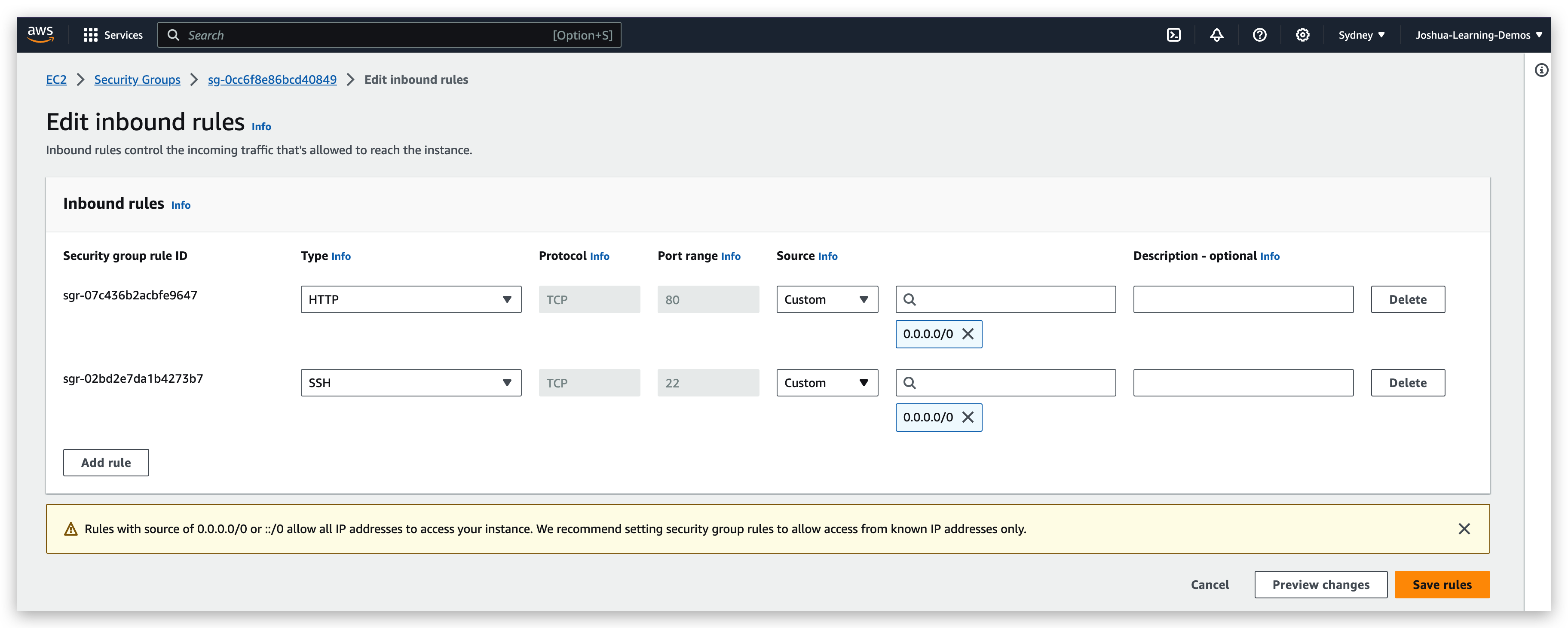Image resolution: width=1568 pixels, height=628 pixels.
Task: Open the Joshua-Learning-Demos account menu
Action: [1478, 35]
